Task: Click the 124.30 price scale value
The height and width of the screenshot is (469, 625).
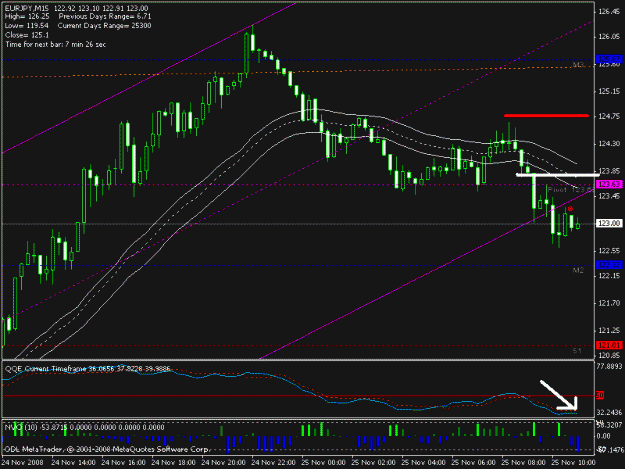Action: point(609,143)
